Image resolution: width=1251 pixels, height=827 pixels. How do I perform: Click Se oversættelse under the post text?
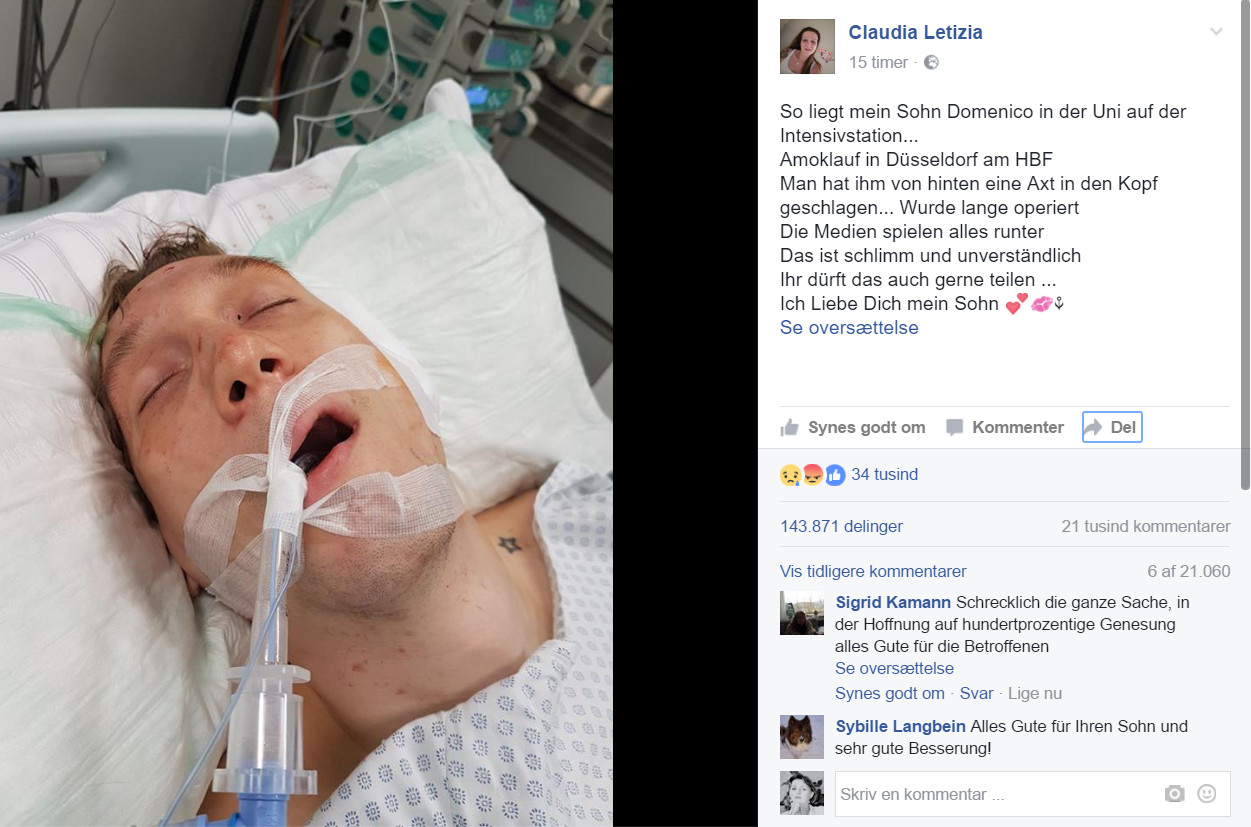click(849, 328)
